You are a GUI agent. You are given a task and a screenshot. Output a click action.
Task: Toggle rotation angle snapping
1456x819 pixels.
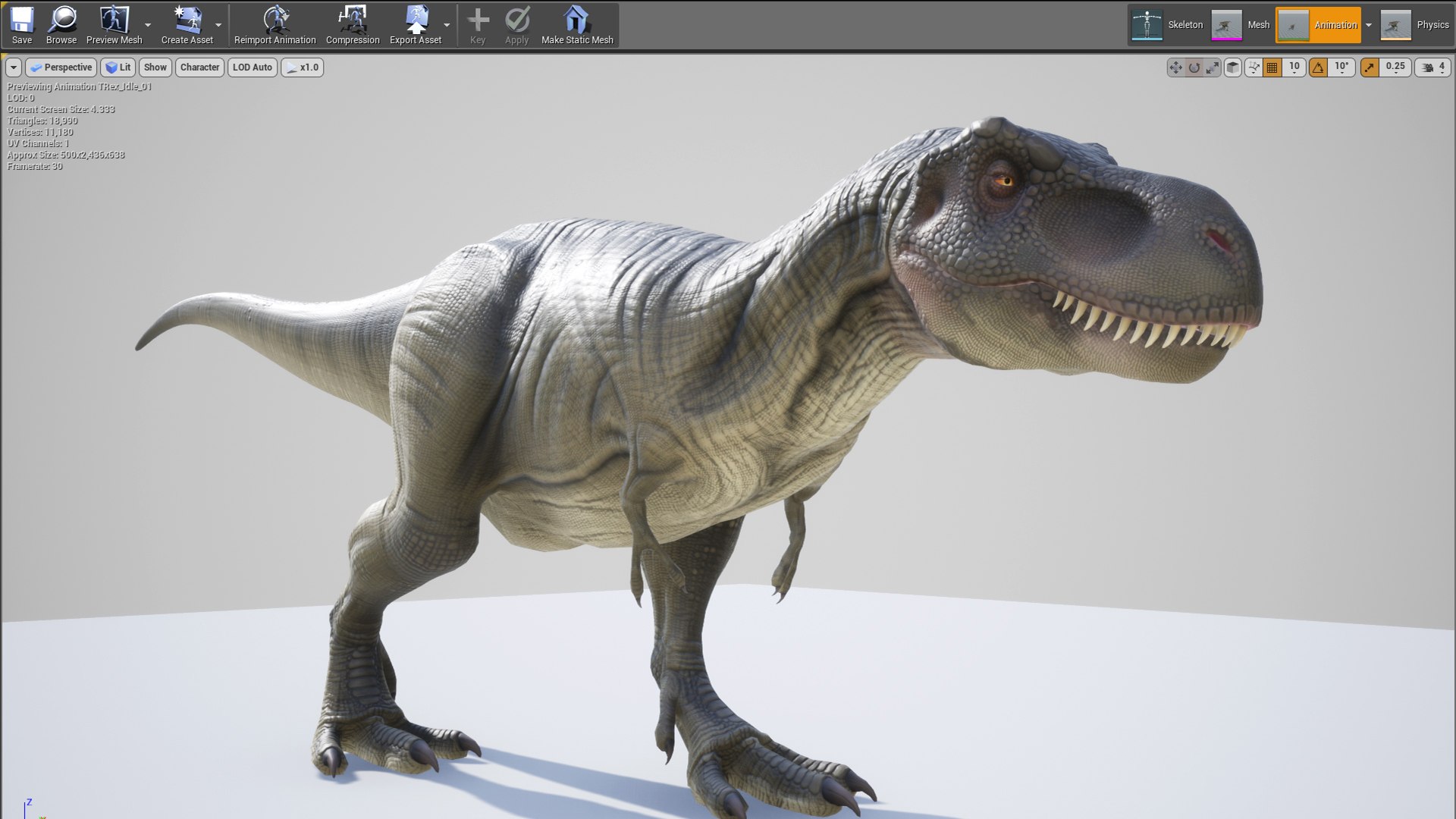point(1319,67)
